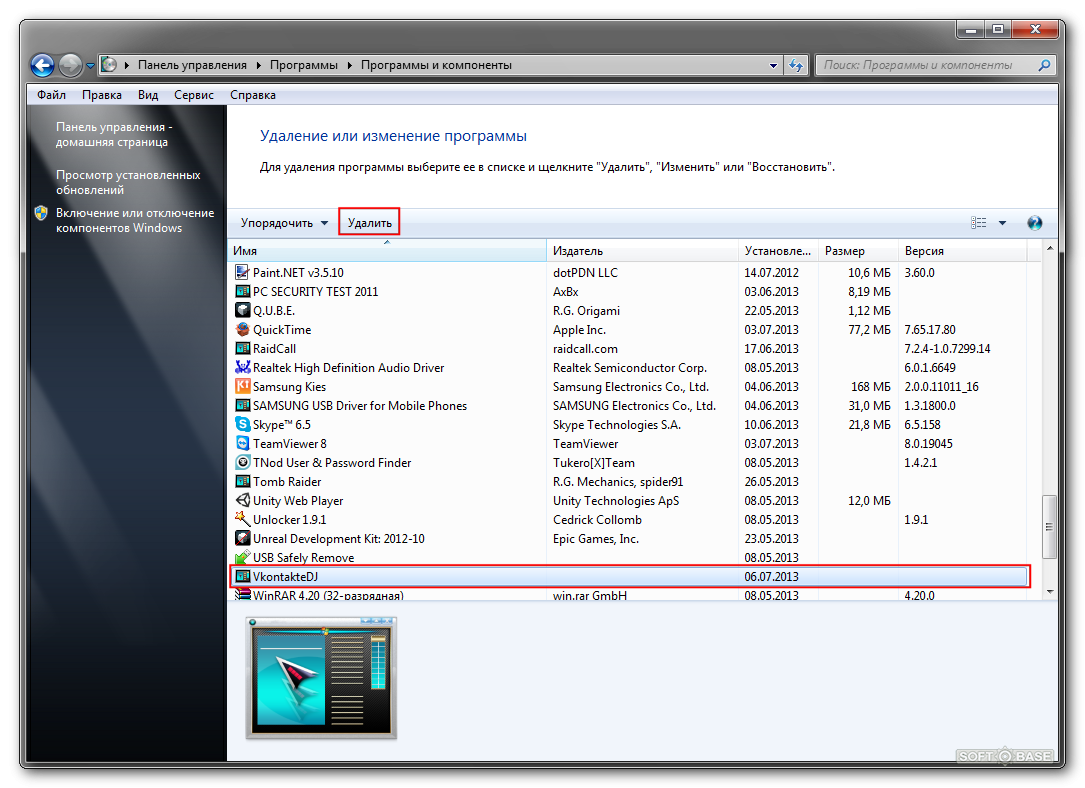
Task: Click the Программы и компоненты breadcrumb
Action: [x=437, y=65]
